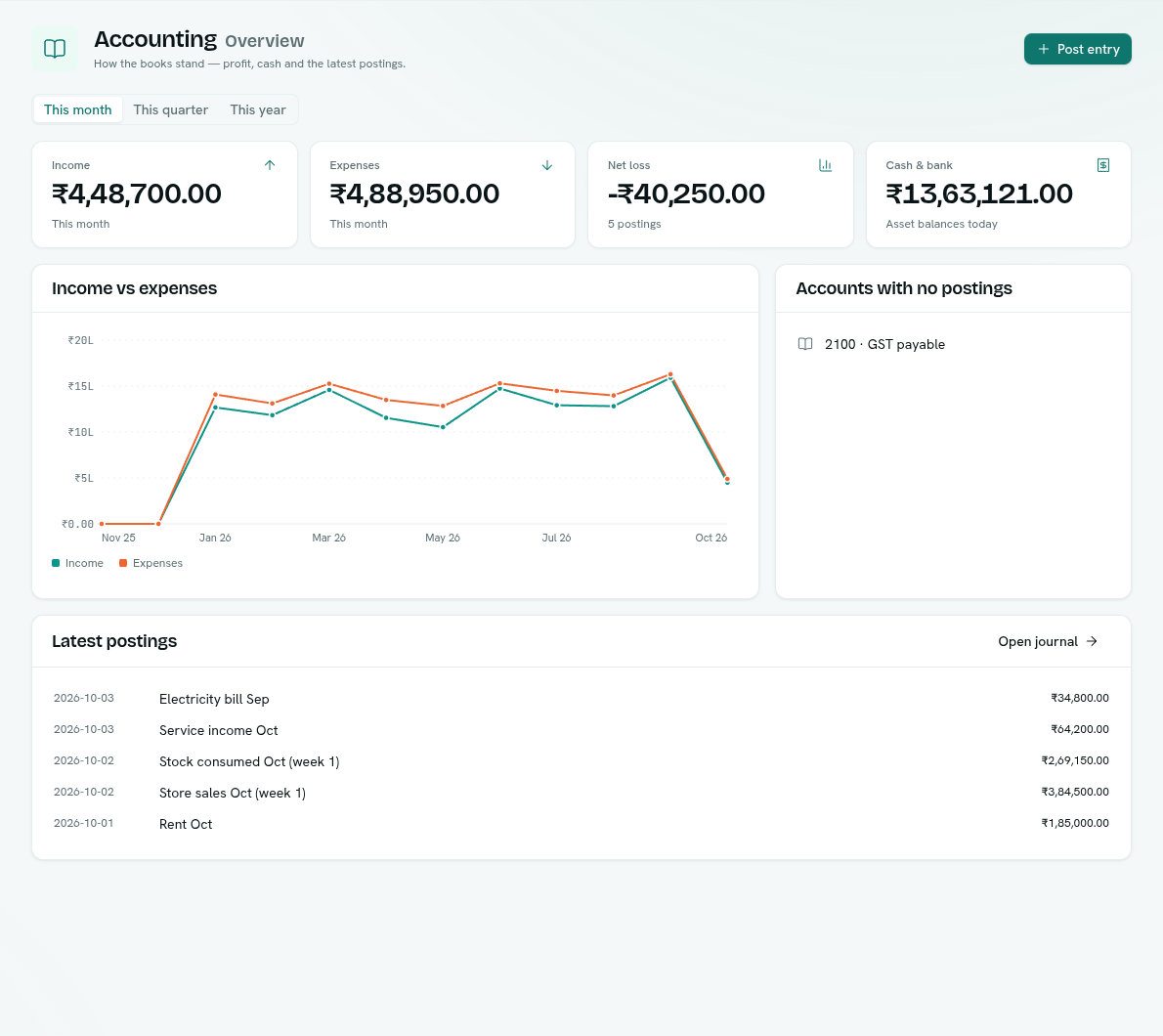Click the Cash & bank receipt icon
Image resolution: width=1163 pixels, height=1036 pixels.
(x=1103, y=165)
